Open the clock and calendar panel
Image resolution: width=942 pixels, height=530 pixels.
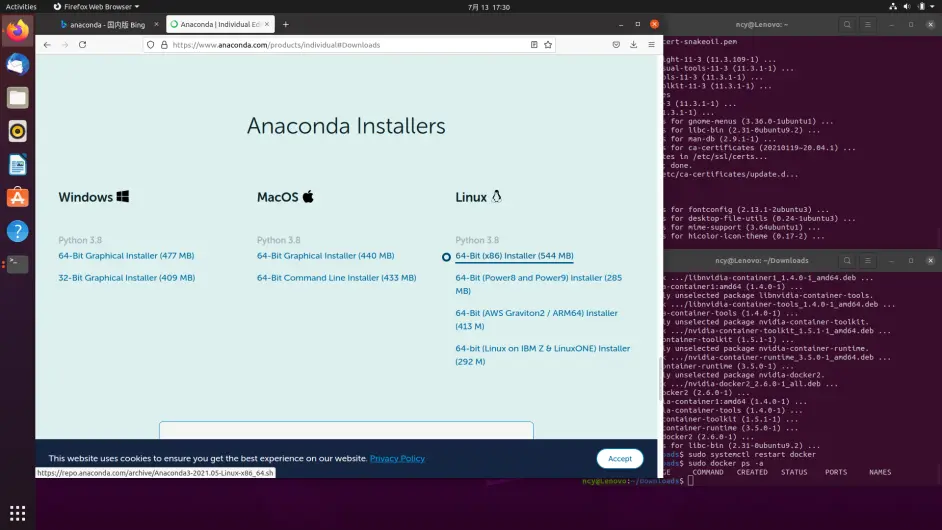488,7
